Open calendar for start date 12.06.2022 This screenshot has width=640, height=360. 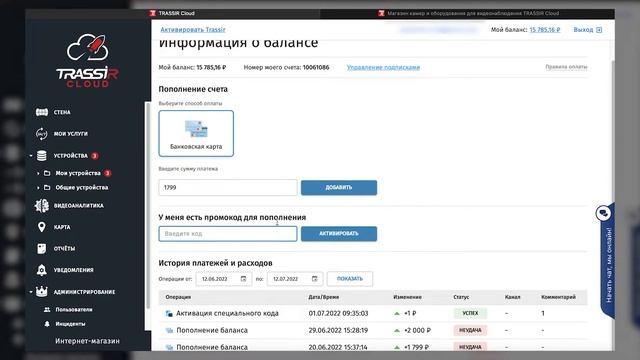243,279
